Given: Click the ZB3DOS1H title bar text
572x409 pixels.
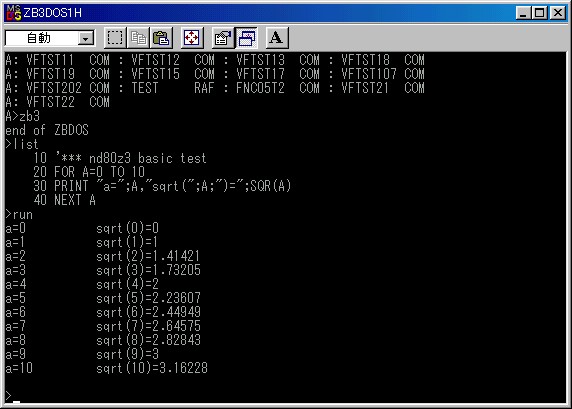Looking at the screenshot, I should [53, 13].
